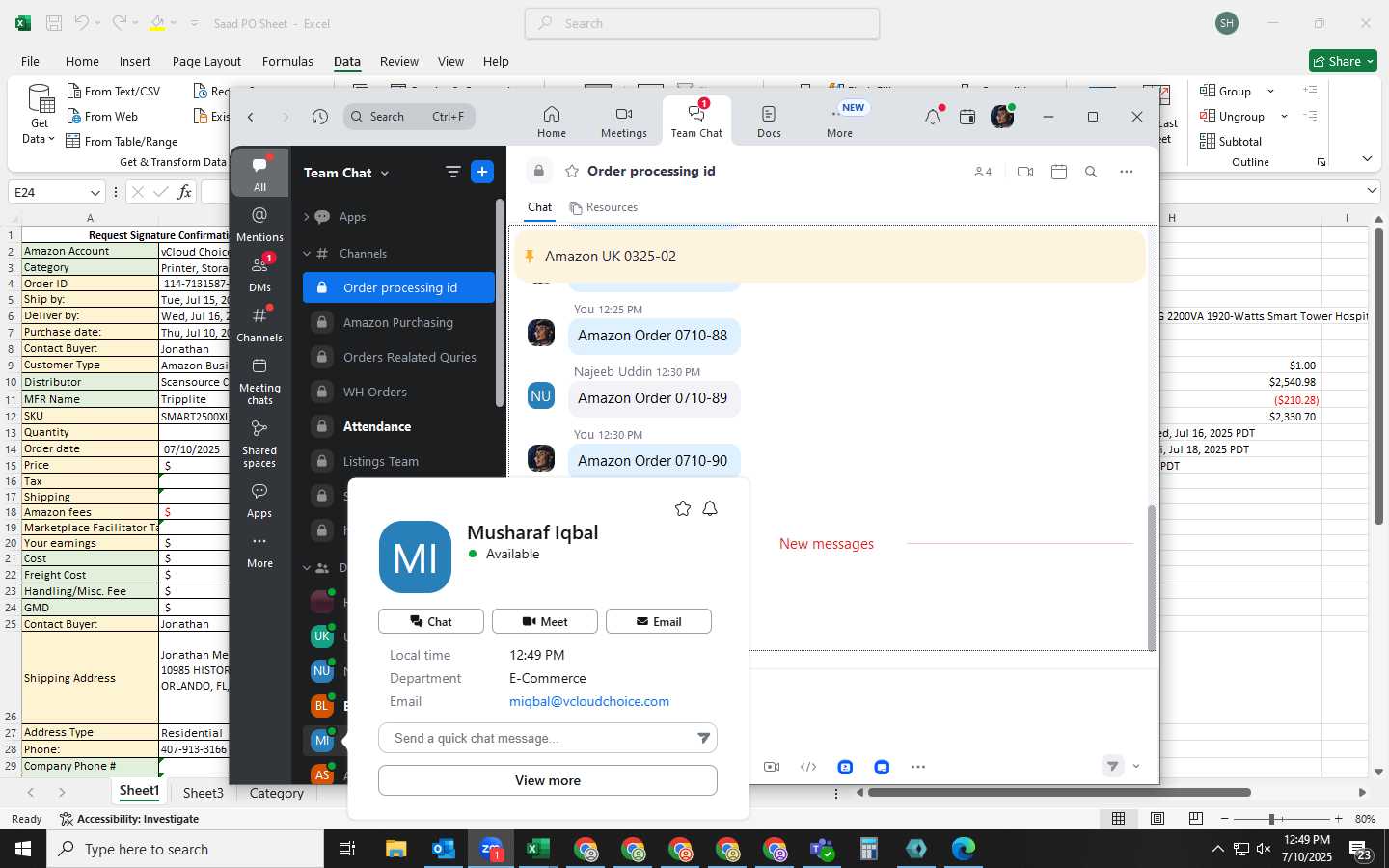This screenshot has height=868, width=1389.
Task: Click Excel From Text/CSV button
Action: 114,91
